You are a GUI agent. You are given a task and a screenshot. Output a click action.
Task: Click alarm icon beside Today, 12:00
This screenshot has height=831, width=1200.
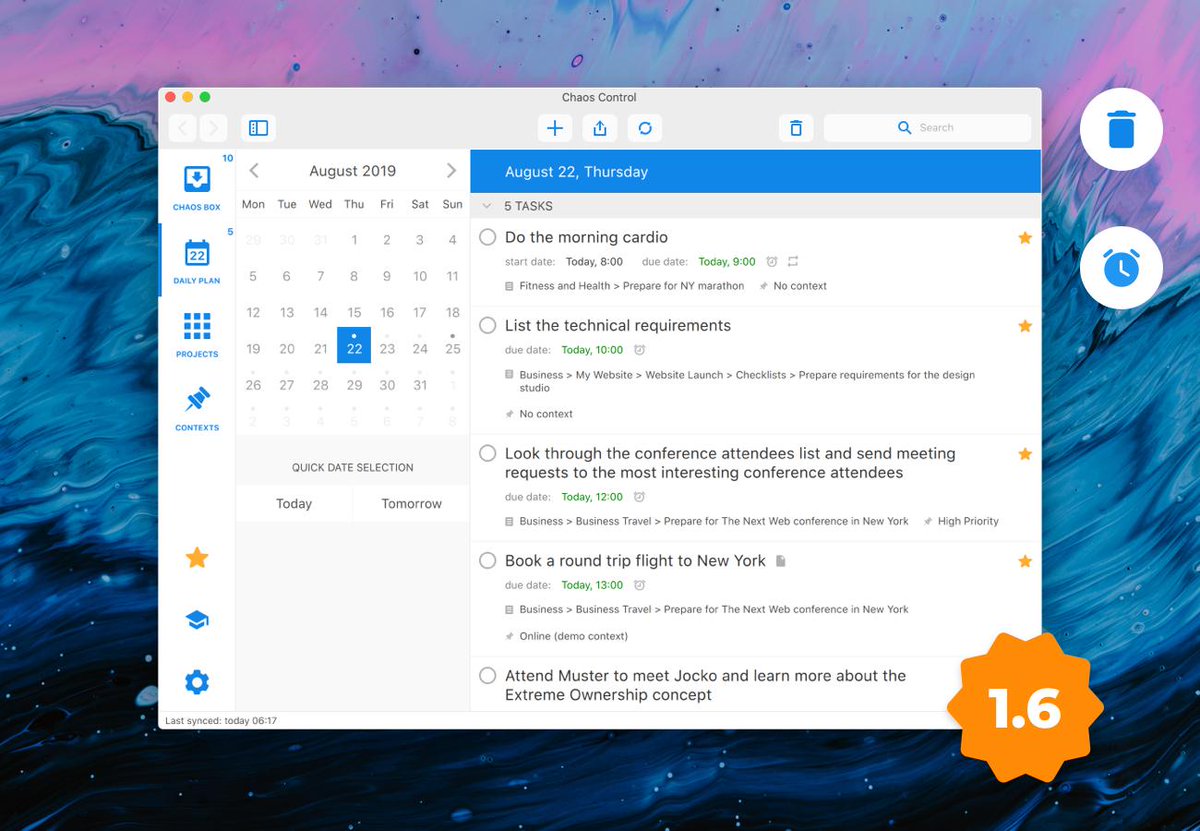[x=639, y=497]
